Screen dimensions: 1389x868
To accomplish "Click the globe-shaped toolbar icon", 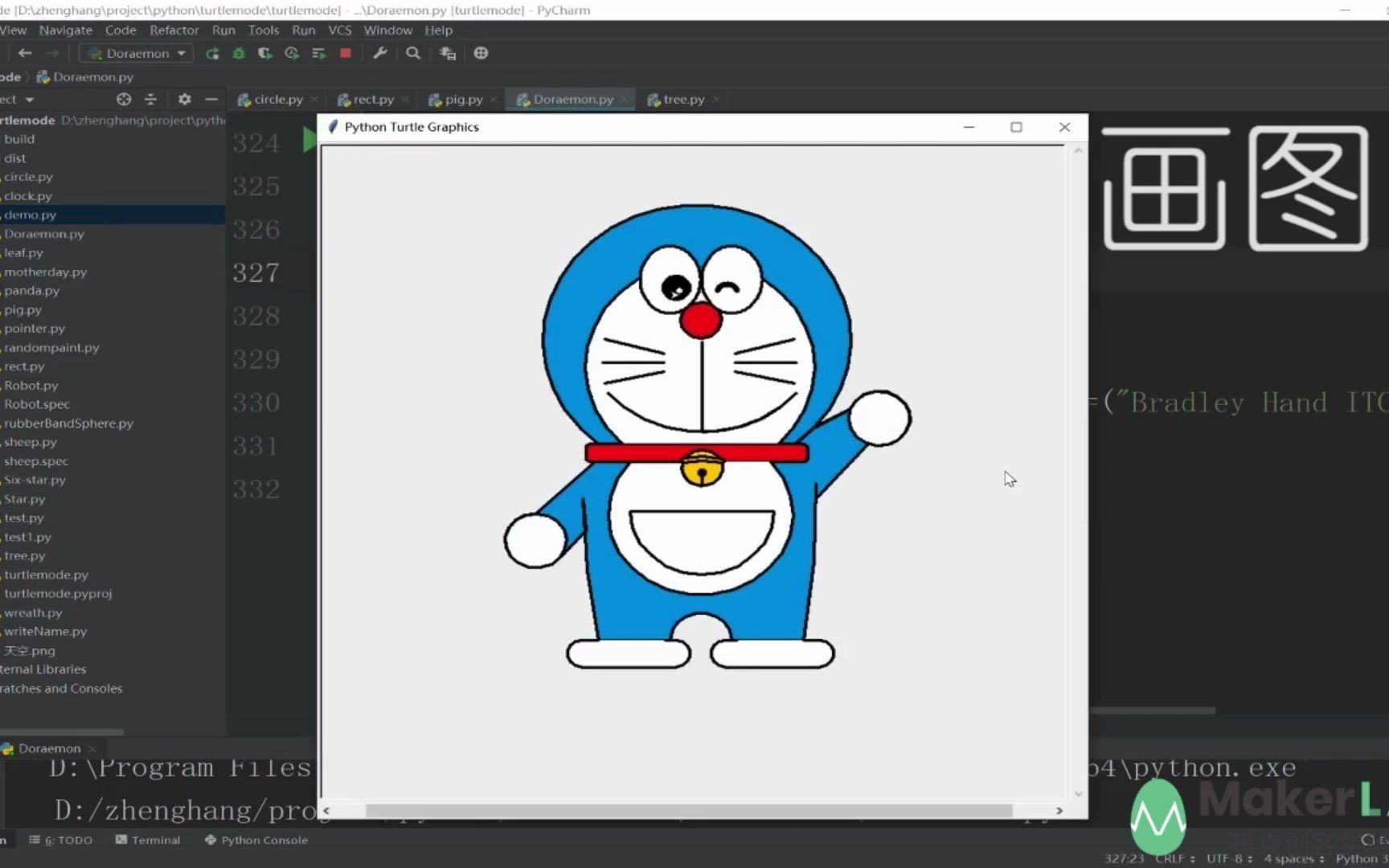I will [481, 53].
